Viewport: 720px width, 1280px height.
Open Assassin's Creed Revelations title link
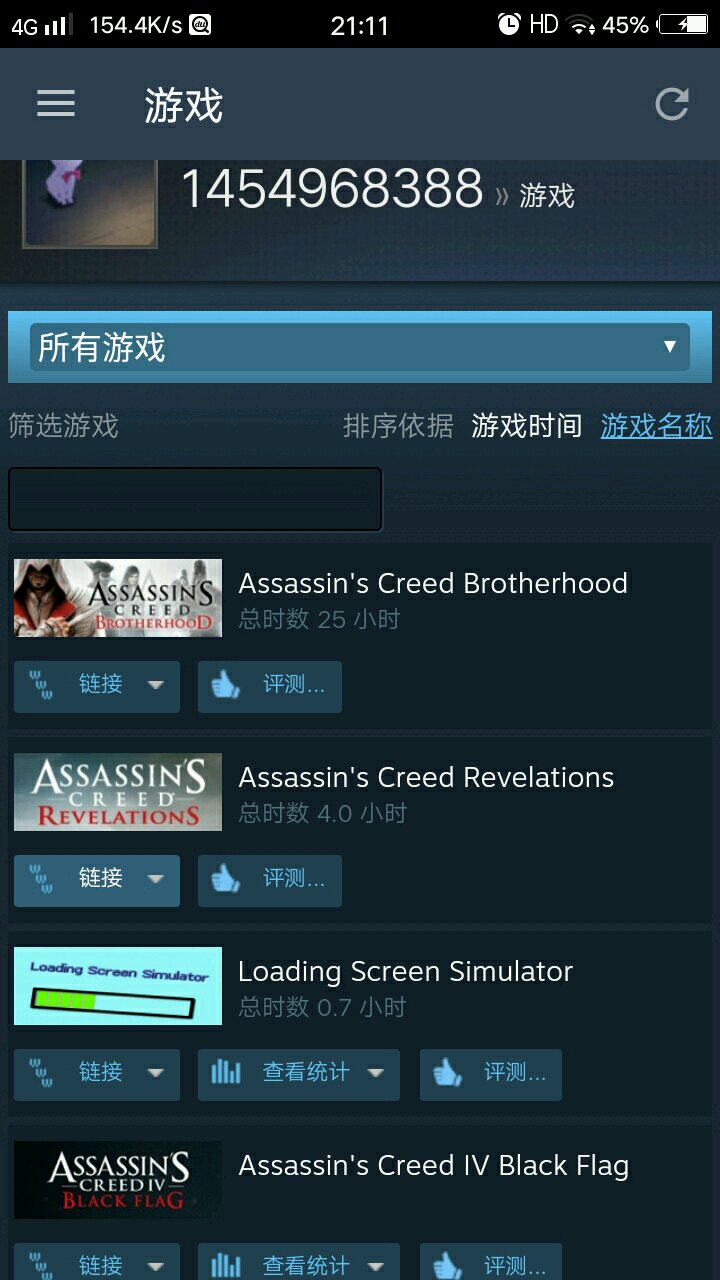point(427,777)
